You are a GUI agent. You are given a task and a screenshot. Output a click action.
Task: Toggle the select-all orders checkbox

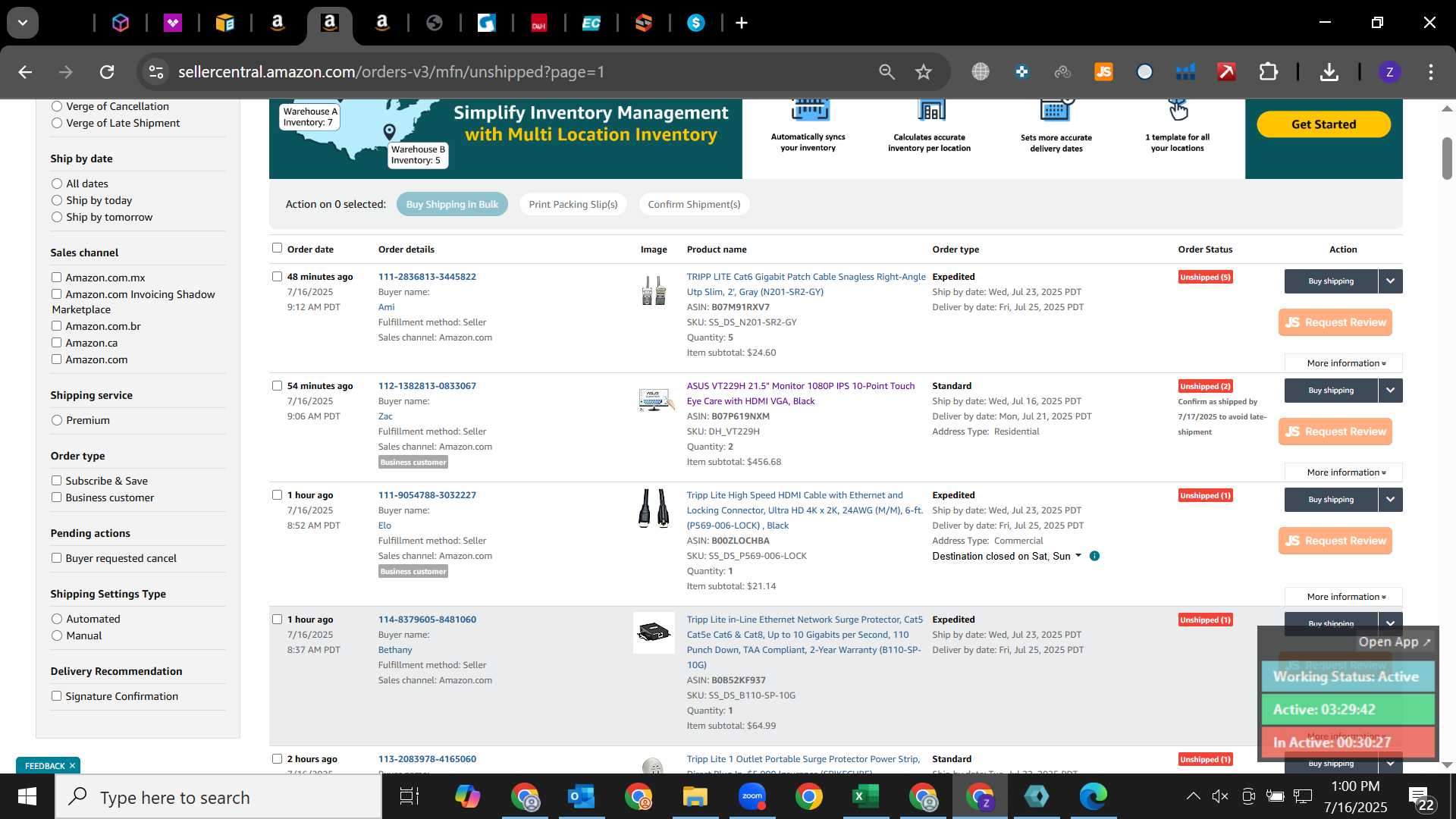pos(277,248)
